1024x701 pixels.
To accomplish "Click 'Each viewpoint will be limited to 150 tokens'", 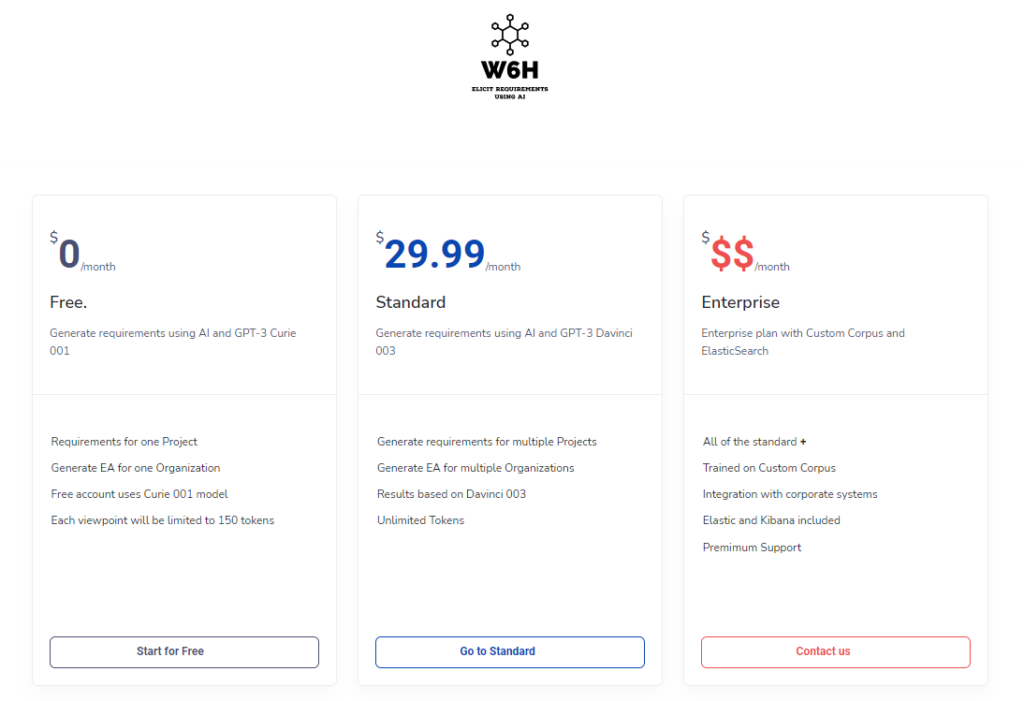I will (x=163, y=520).
